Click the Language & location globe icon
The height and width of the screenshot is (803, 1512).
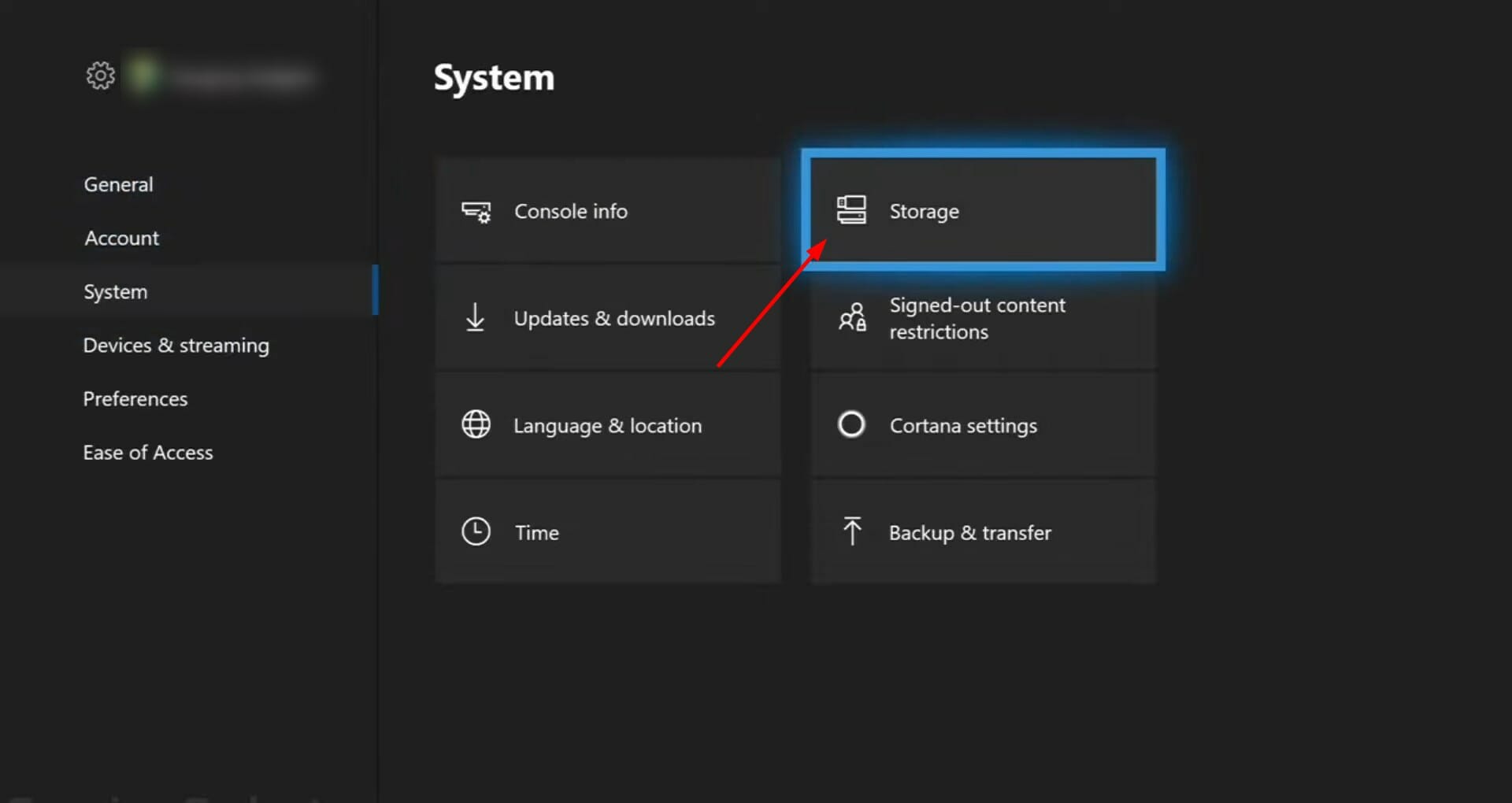(476, 424)
